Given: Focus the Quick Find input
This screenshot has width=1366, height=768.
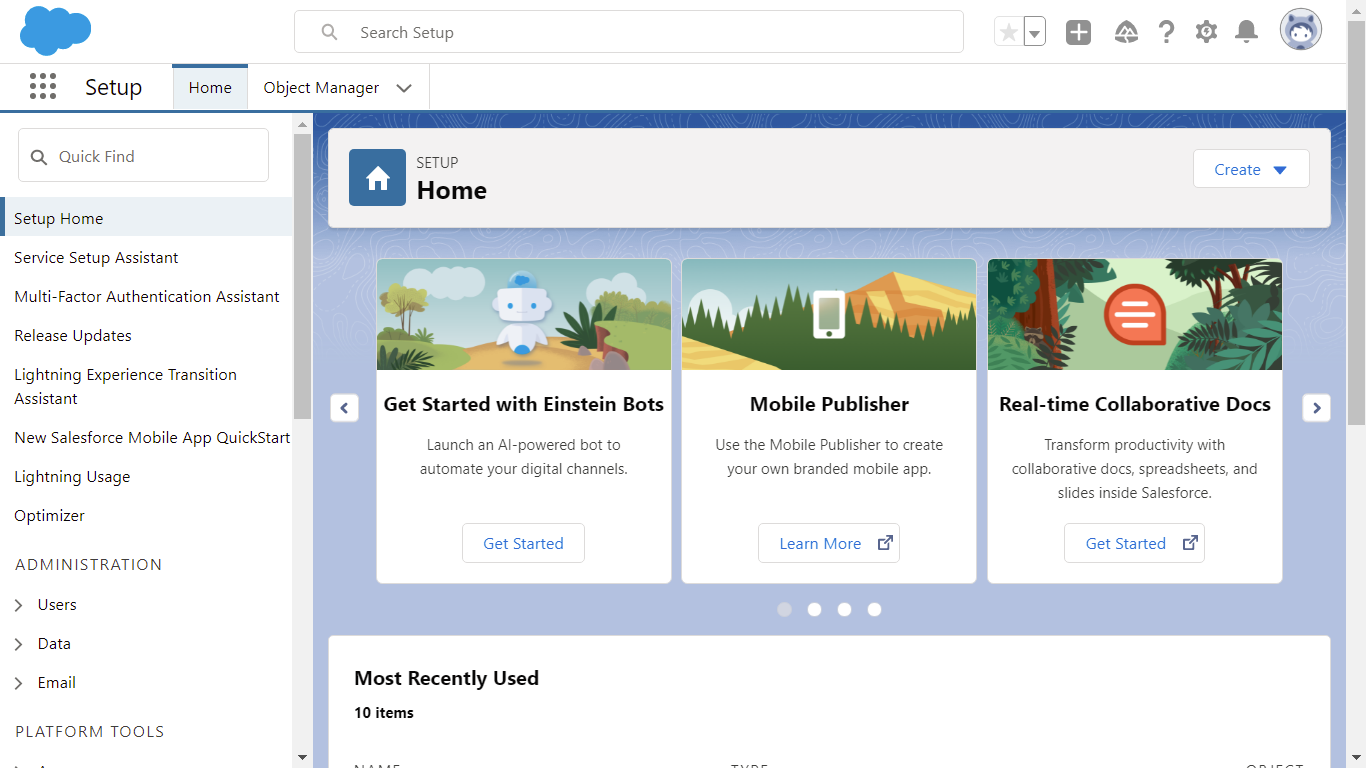Looking at the screenshot, I should tap(143, 155).
